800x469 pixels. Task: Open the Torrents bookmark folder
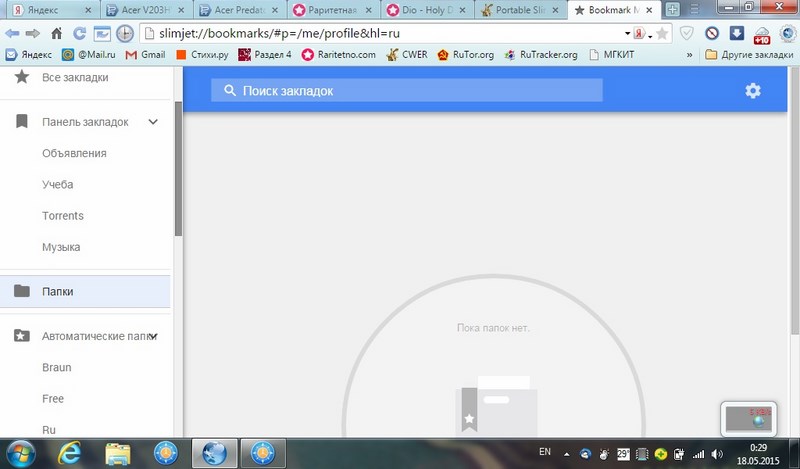coord(63,216)
